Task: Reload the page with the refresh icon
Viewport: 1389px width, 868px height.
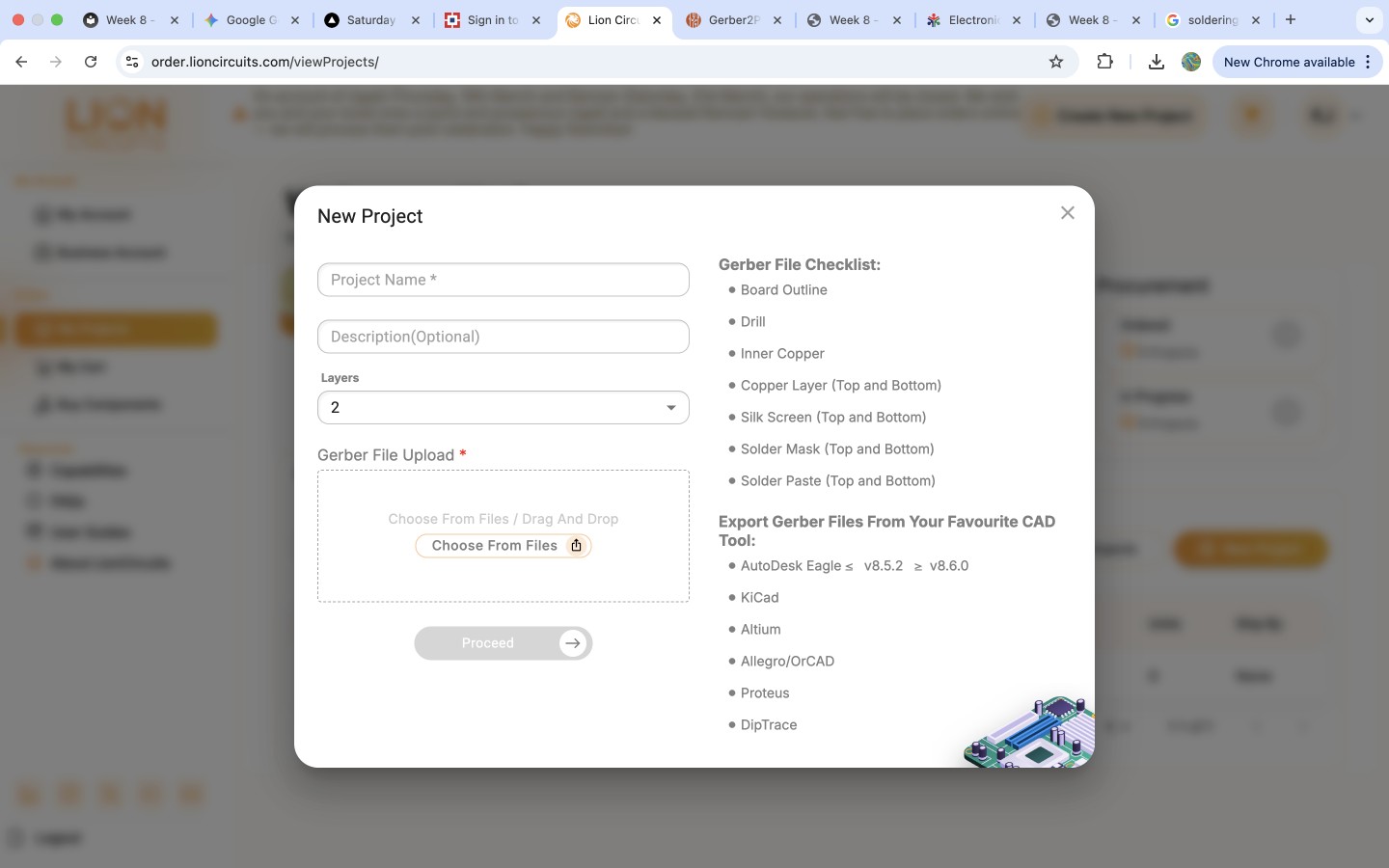Action: click(x=91, y=62)
